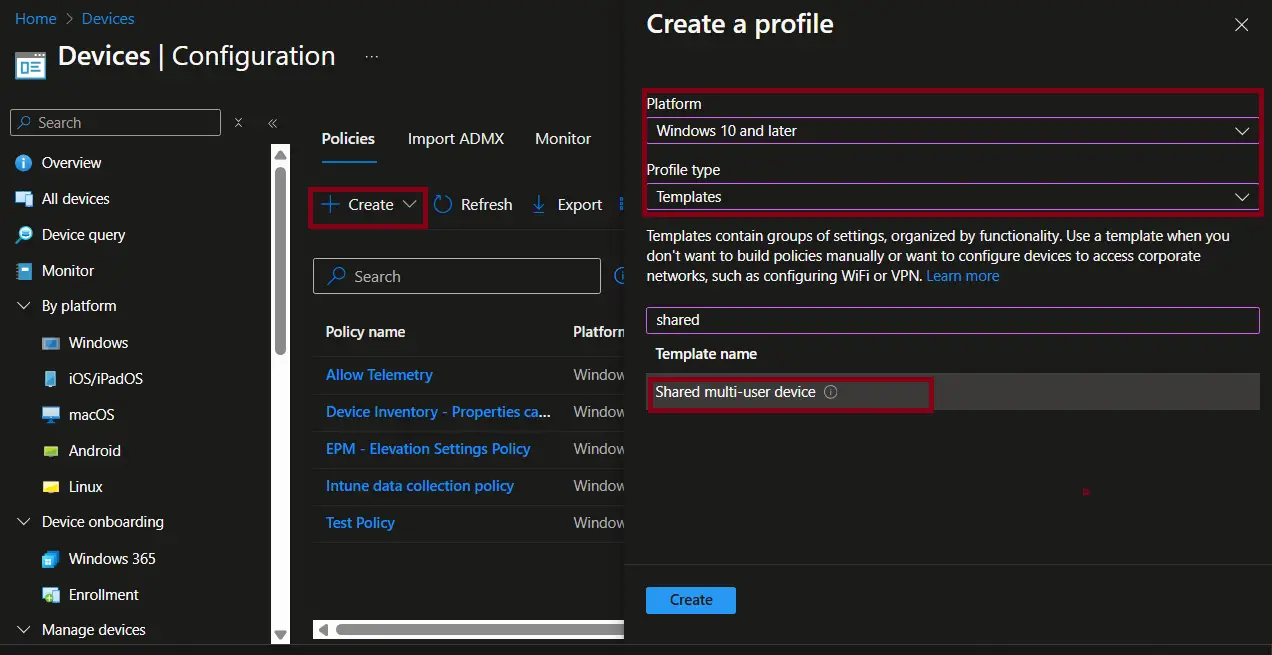Open the Profile type dropdown
This screenshot has height=655, width=1272.
[x=952, y=197]
